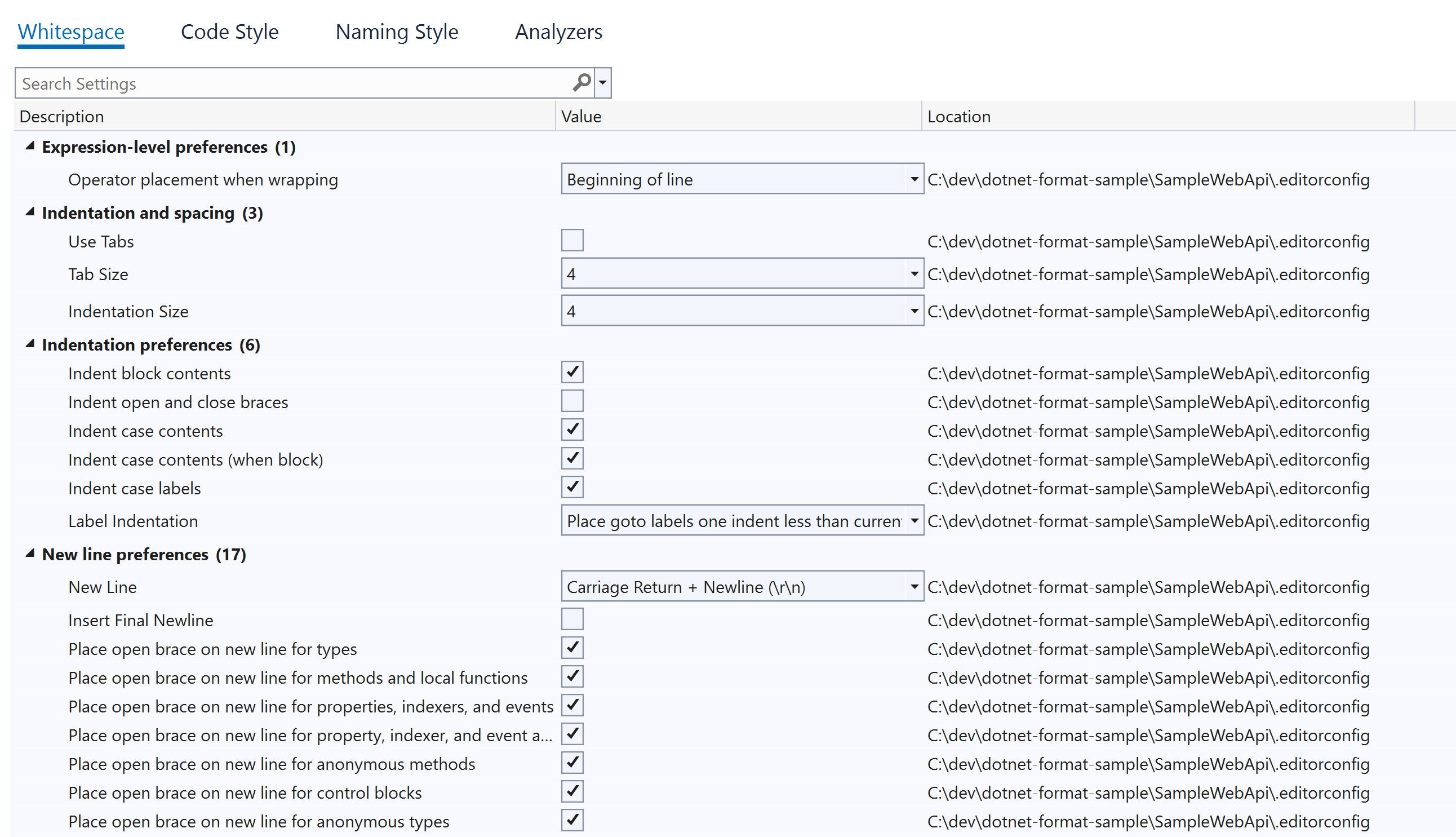Image resolution: width=1456 pixels, height=837 pixels.
Task: Select the Naming Style tab
Action: tap(397, 32)
